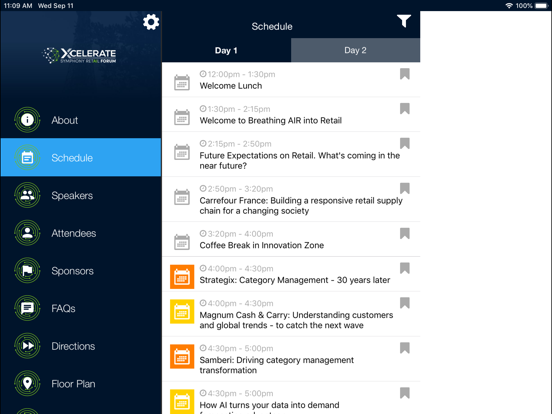
Task: Open Welcome to Breathing AIR into Retail
Action: [270, 121]
